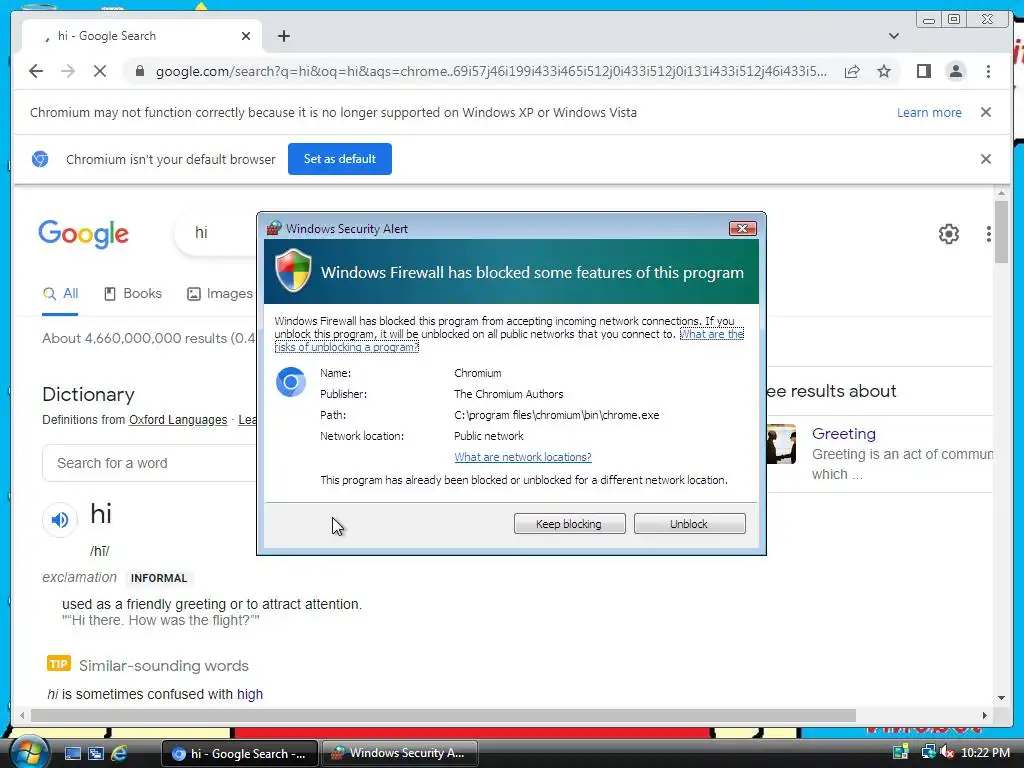Open the browser profile avatar
Image resolution: width=1024 pixels, height=768 pixels.
click(x=955, y=71)
